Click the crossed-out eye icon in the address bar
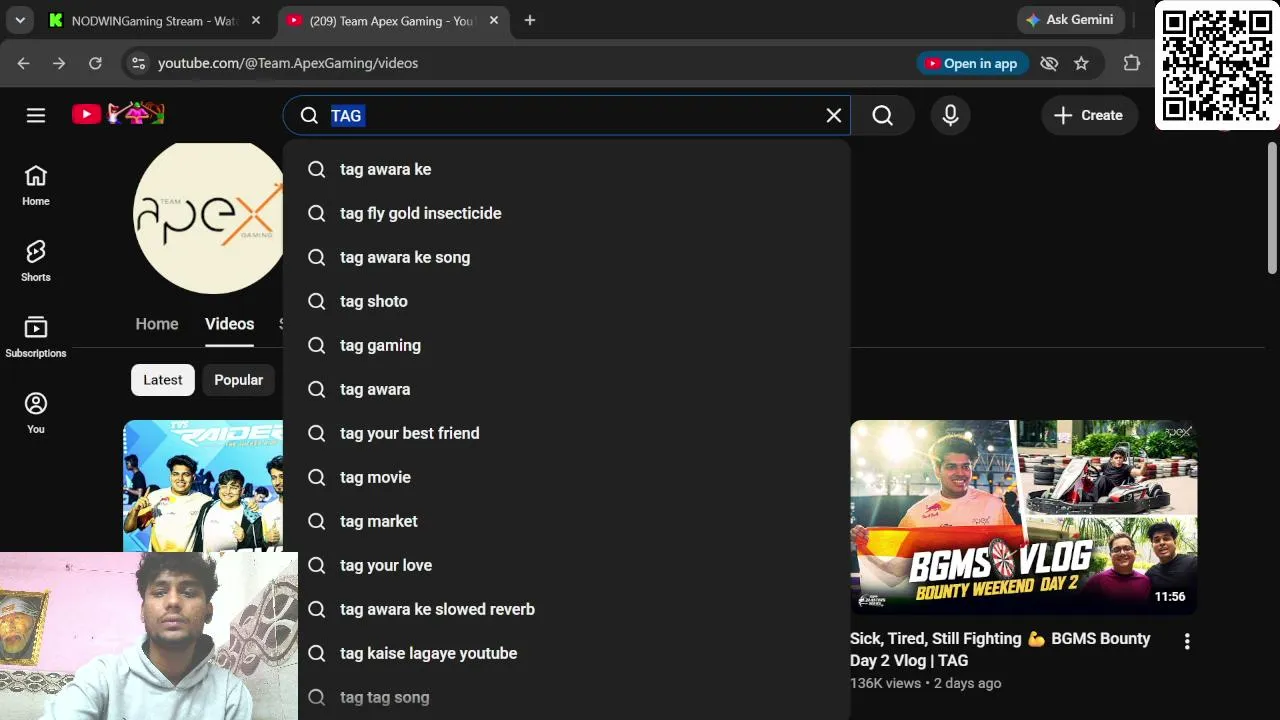Screen dimensions: 1280x720 [x=1049, y=63]
